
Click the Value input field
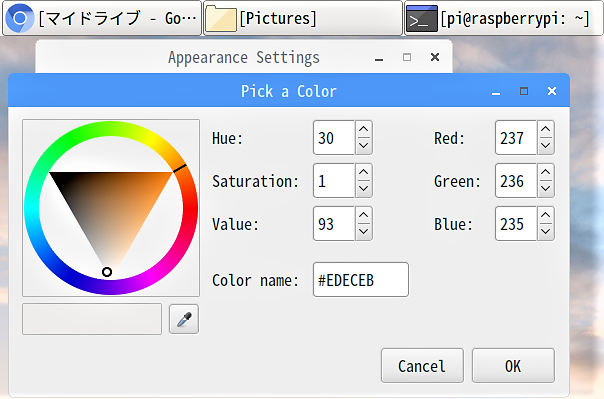pyautogui.click(x=334, y=224)
